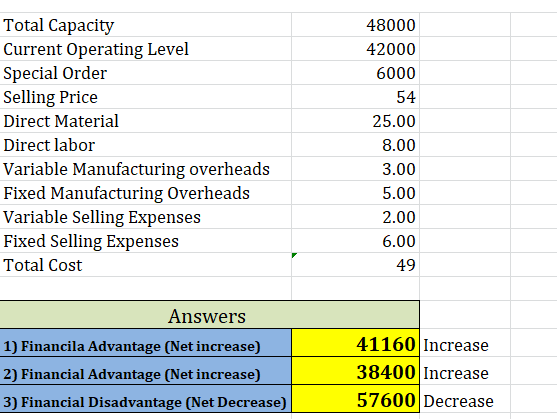Screen dimensions: 557x419
Task: Select the cell with value 6000
Action: [356, 73]
